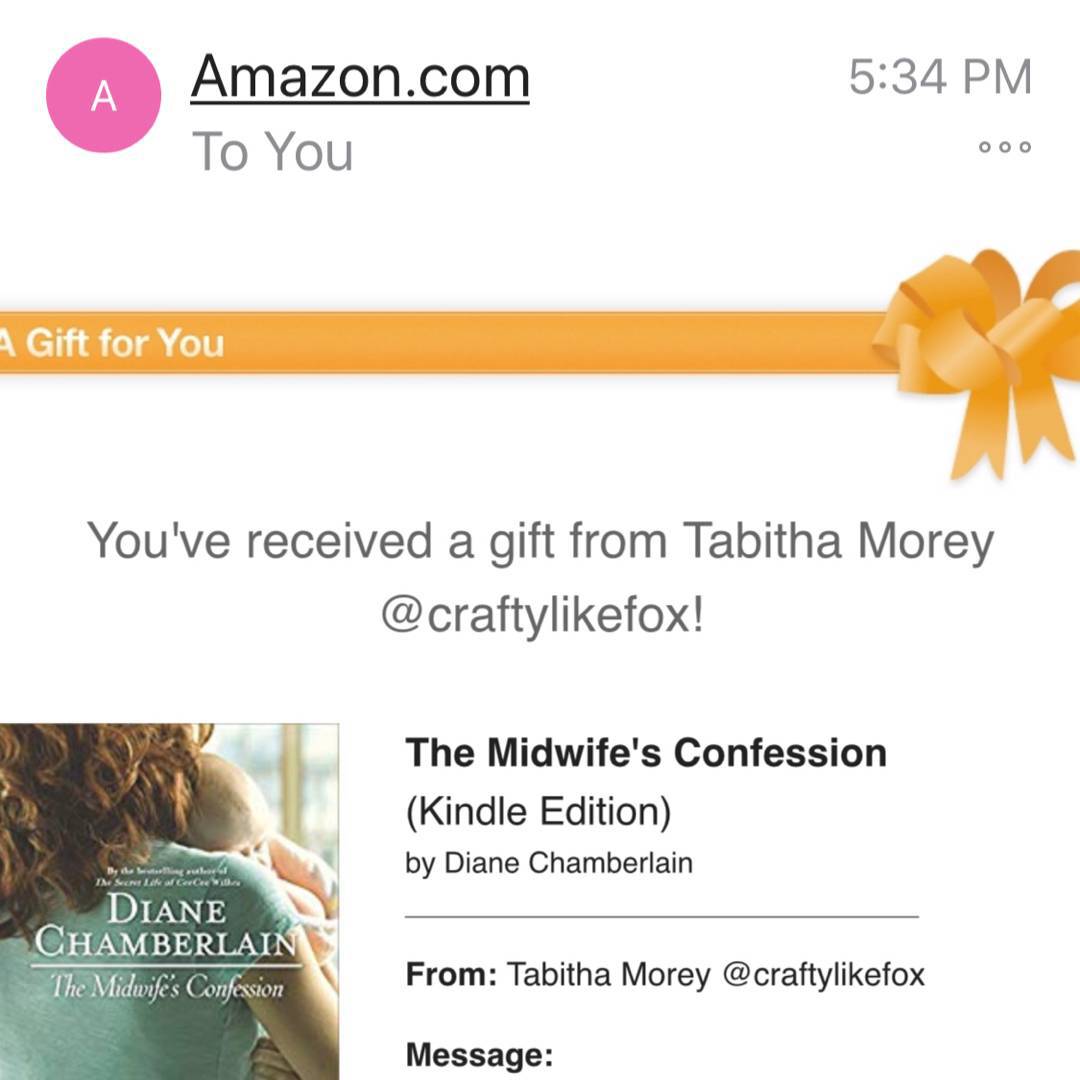
Task: Click the bold "The Midwife's Confession" title
Action: (645, 753)
